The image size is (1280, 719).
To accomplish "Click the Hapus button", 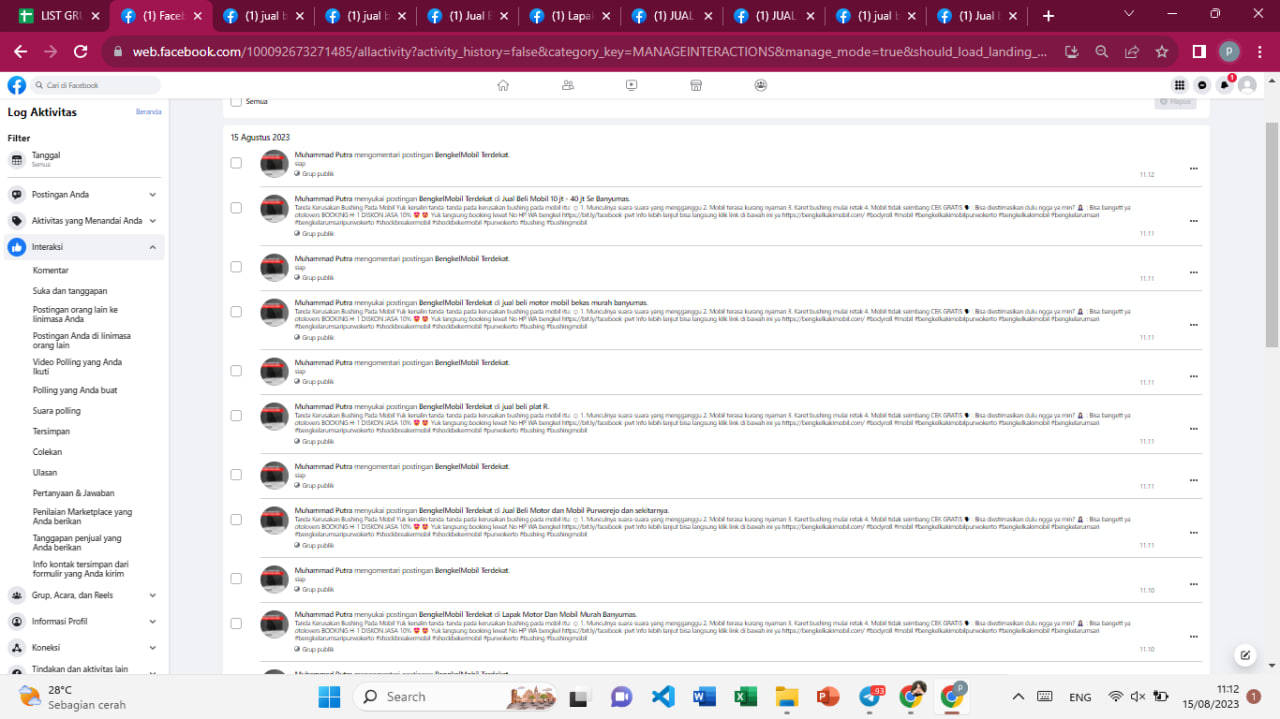I will pyautogui.click(x=1176, y=101).
